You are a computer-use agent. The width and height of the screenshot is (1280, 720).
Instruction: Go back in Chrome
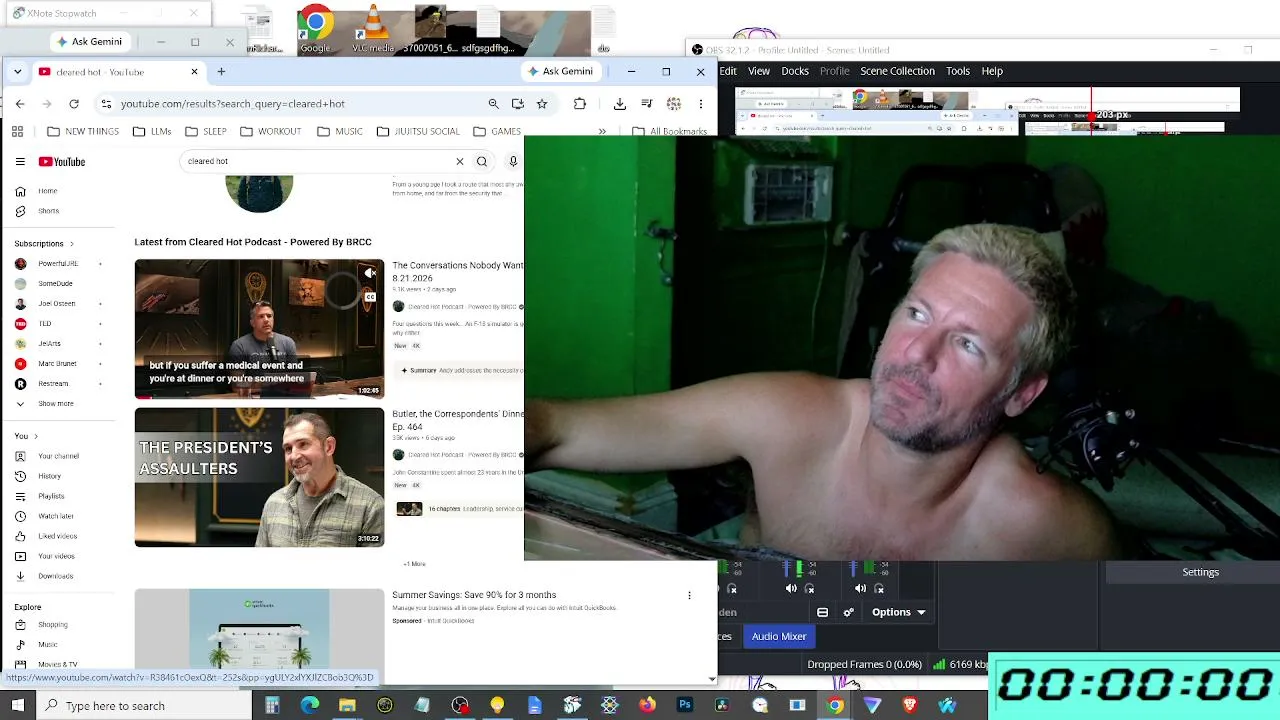20,103
